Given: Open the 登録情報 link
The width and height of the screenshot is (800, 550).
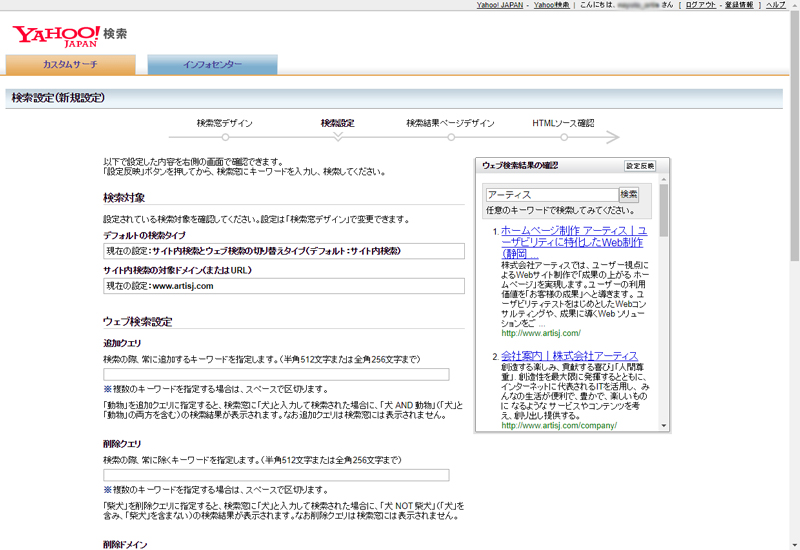Looking at the screenshot, I should [739, 5].
